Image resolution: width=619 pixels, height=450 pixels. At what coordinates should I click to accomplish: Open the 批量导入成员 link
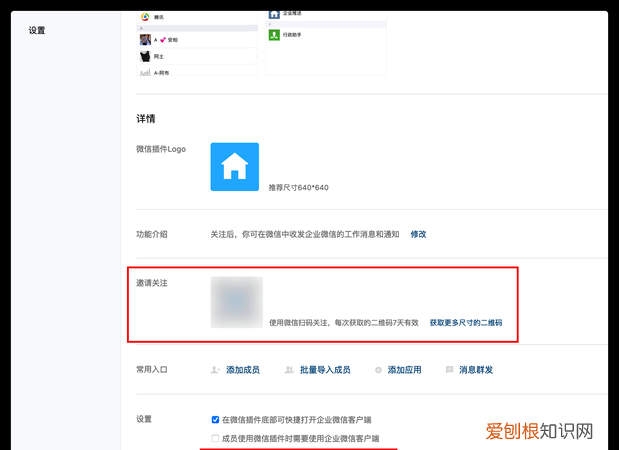[325, 370]
